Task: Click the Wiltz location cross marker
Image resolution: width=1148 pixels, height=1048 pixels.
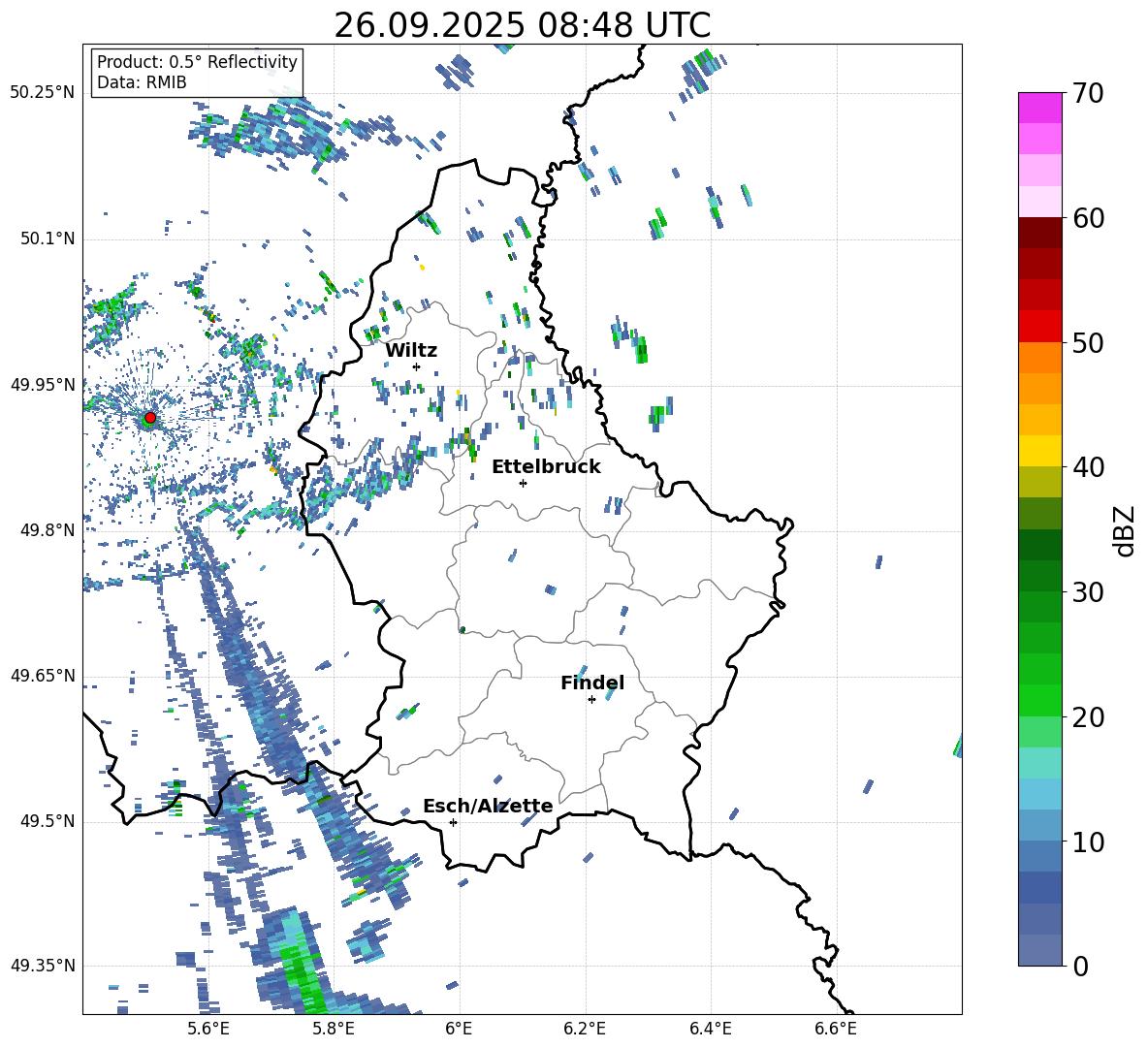Action: 417,366
